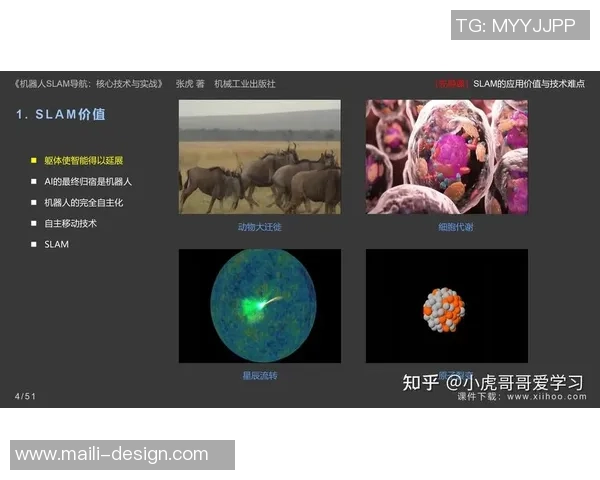
Task: Click the book title '《机器人SLAM导航:核心技术与实战》'
Action: click(x=88, y=83)
